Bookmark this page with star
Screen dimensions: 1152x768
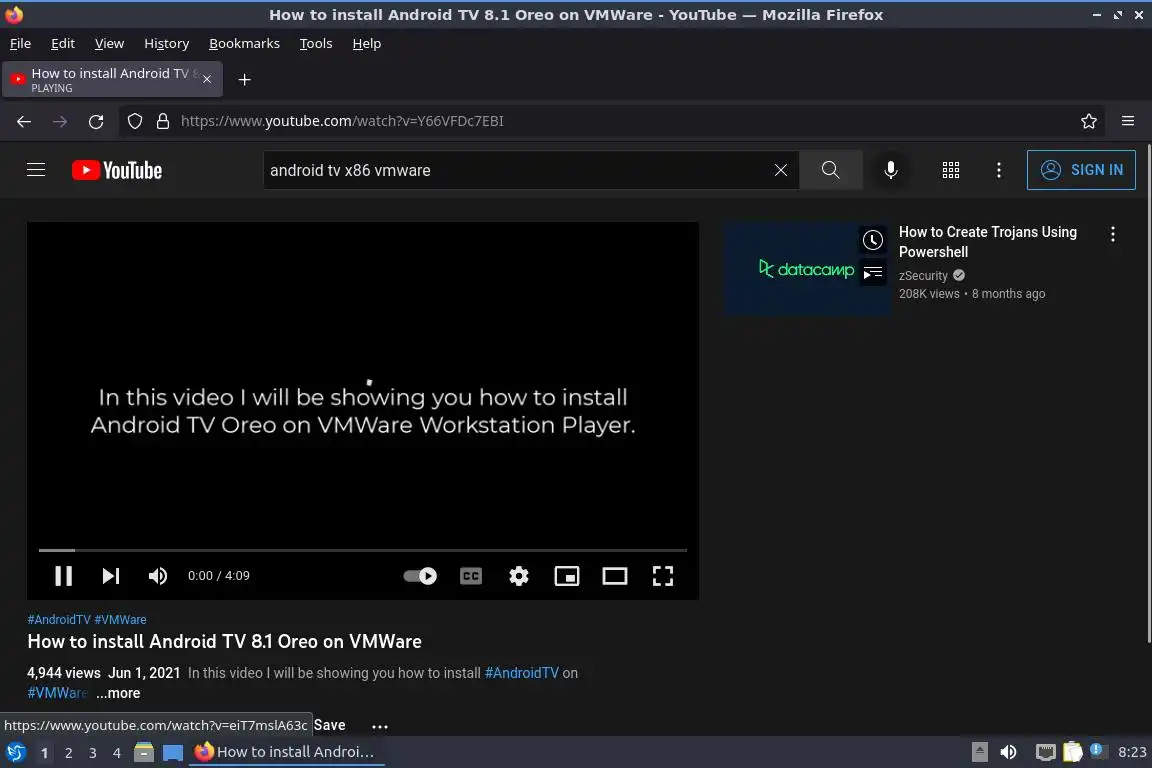click(x=1089, y=121)
